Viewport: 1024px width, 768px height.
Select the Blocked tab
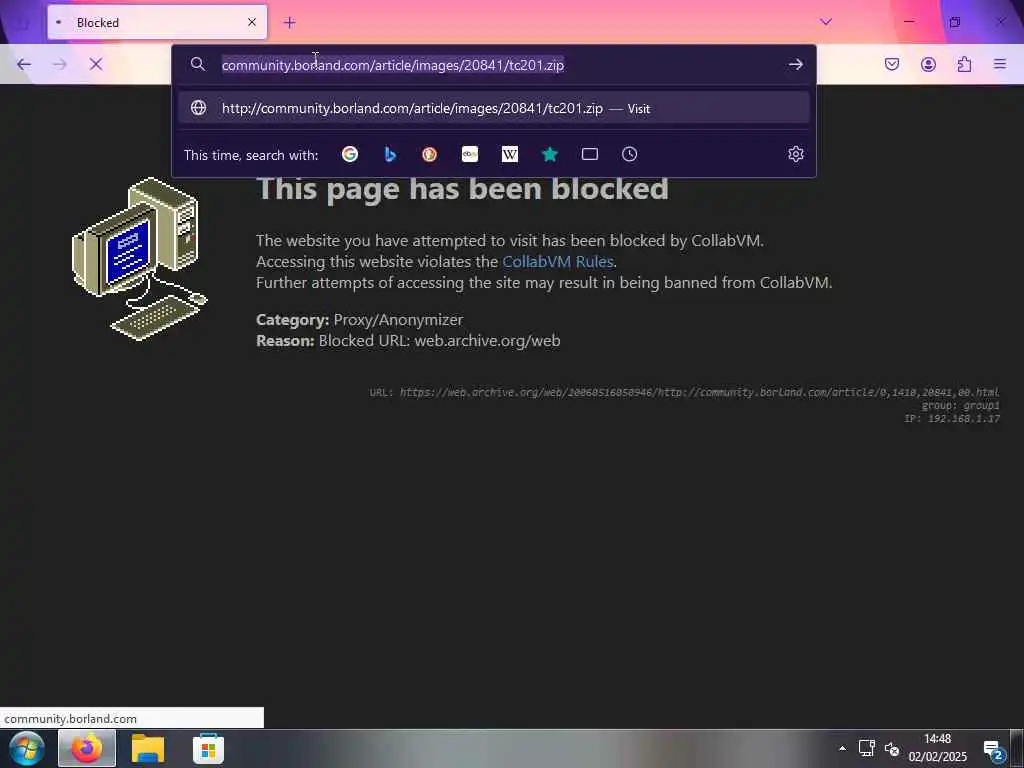[x=157, y=22]
